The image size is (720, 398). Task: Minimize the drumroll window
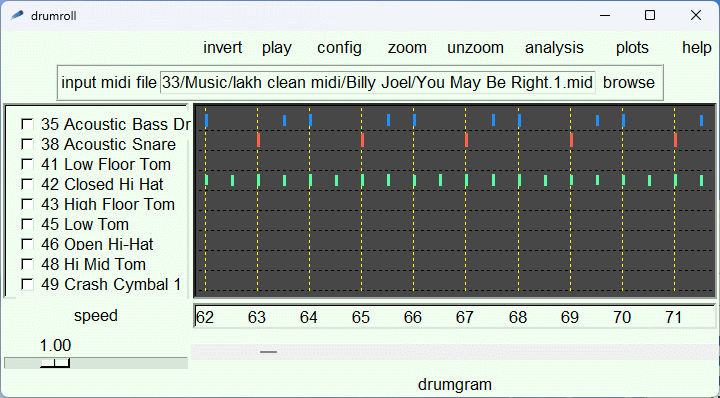click(605, 16)
